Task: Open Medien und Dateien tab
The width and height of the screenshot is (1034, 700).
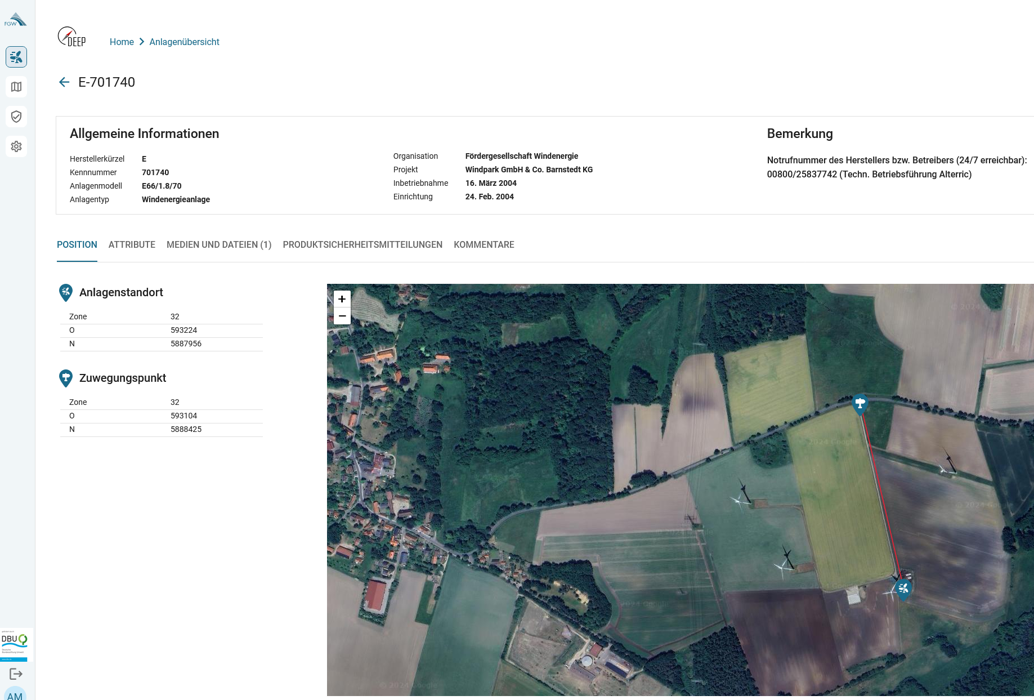Action: pyautogui.click(x=219, y=245)
